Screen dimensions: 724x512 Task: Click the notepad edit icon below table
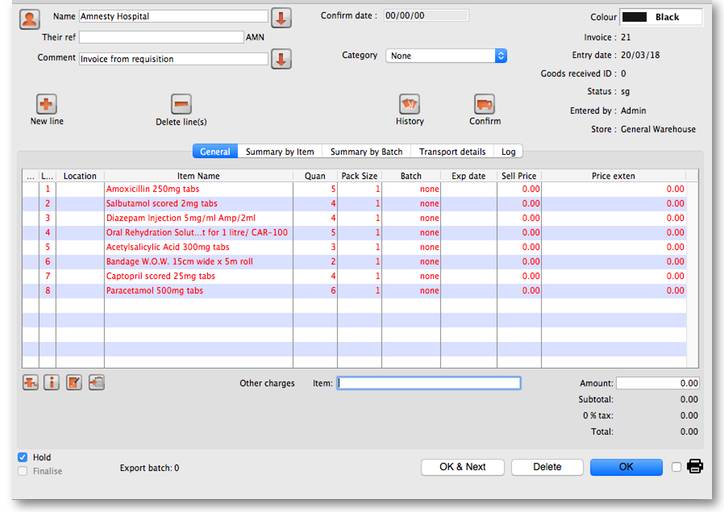tap(74, 383)
